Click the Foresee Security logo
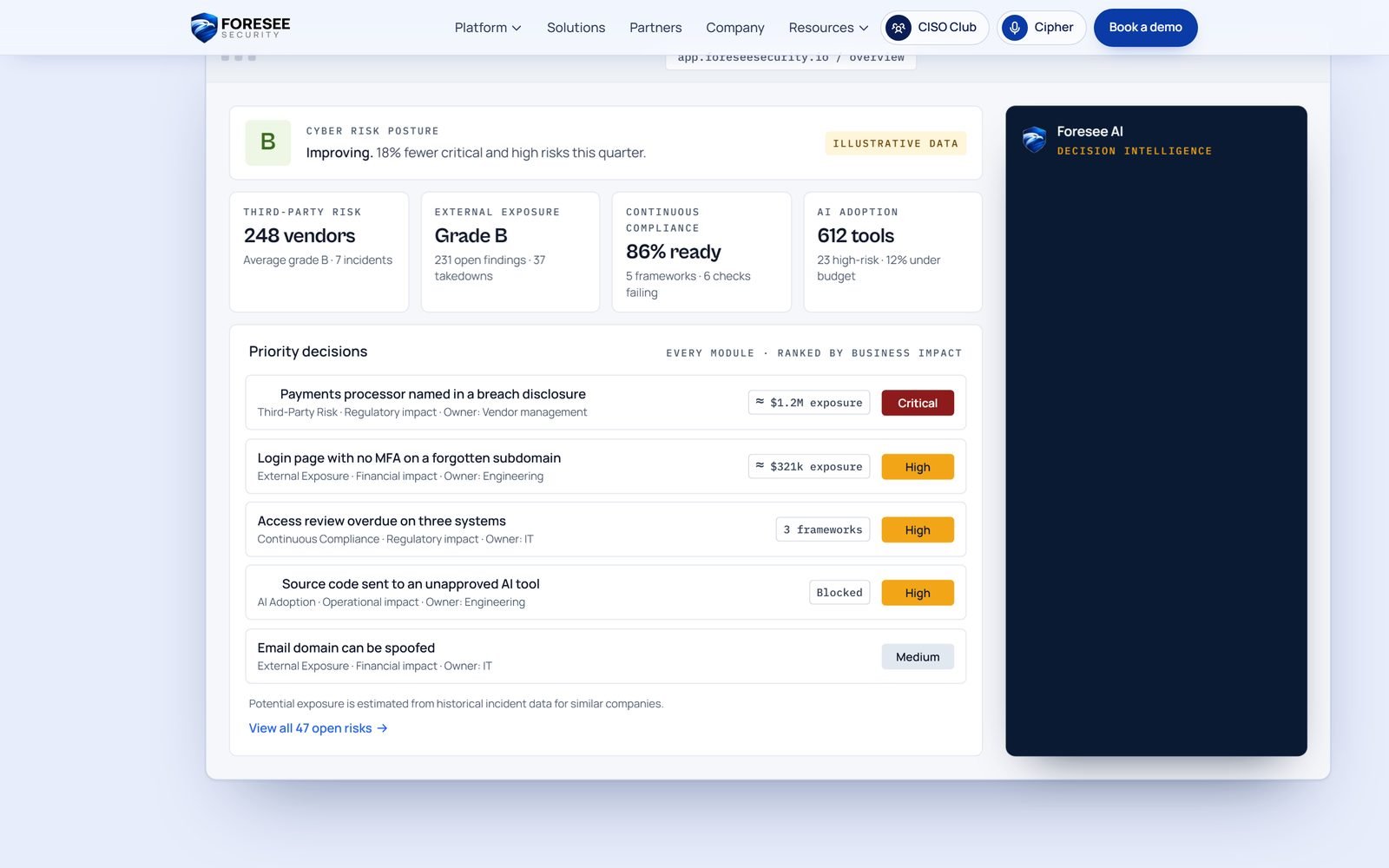The height and width of the screenshot is (868, 1389). [x=240, y=27]
